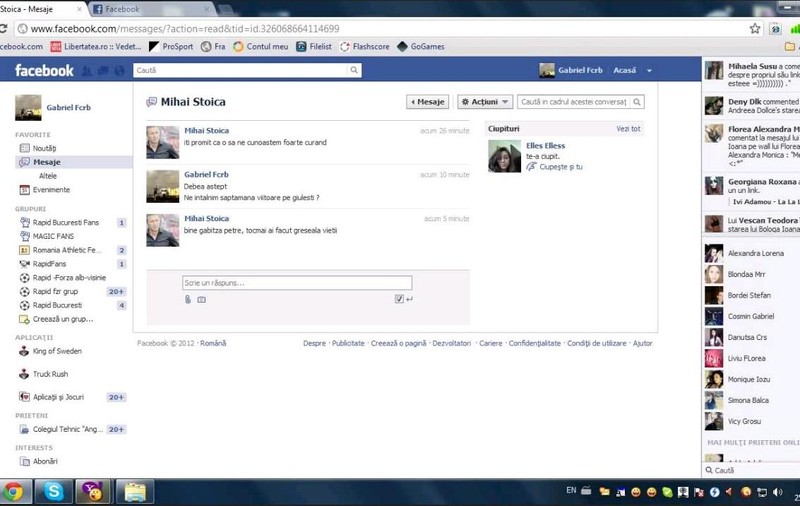This screenshot has width=800, height=506.
Task: Toggle the press-Enter-to-send checkbox
Action: pos(399,299)
